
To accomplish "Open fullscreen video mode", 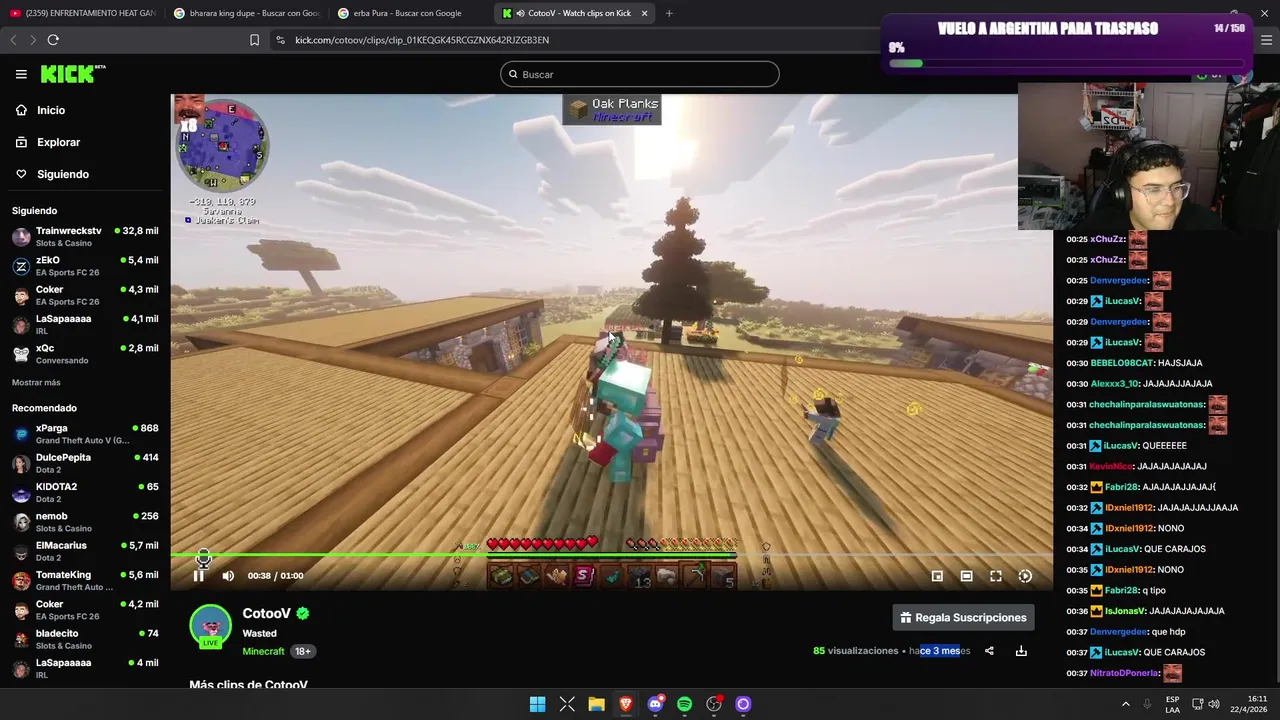I will 996,576.
